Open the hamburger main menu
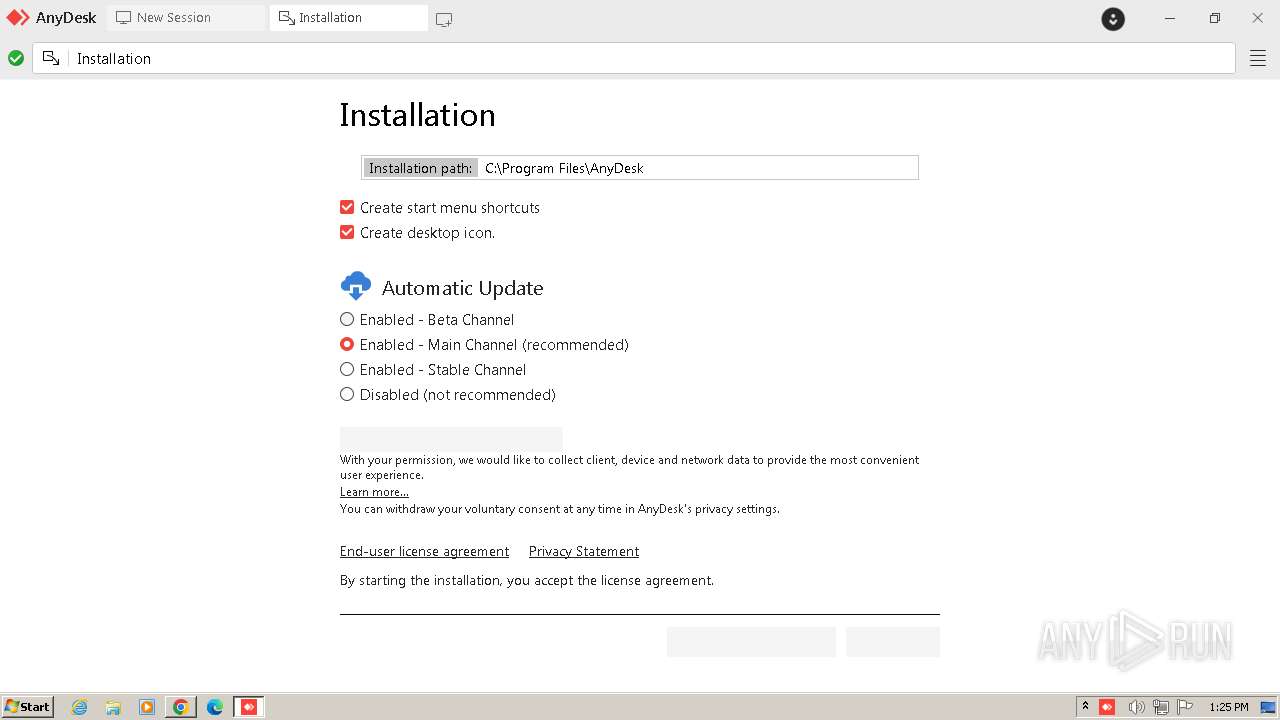The image size is (1280, 720). pyautogui.click(x=1258, y=59)
